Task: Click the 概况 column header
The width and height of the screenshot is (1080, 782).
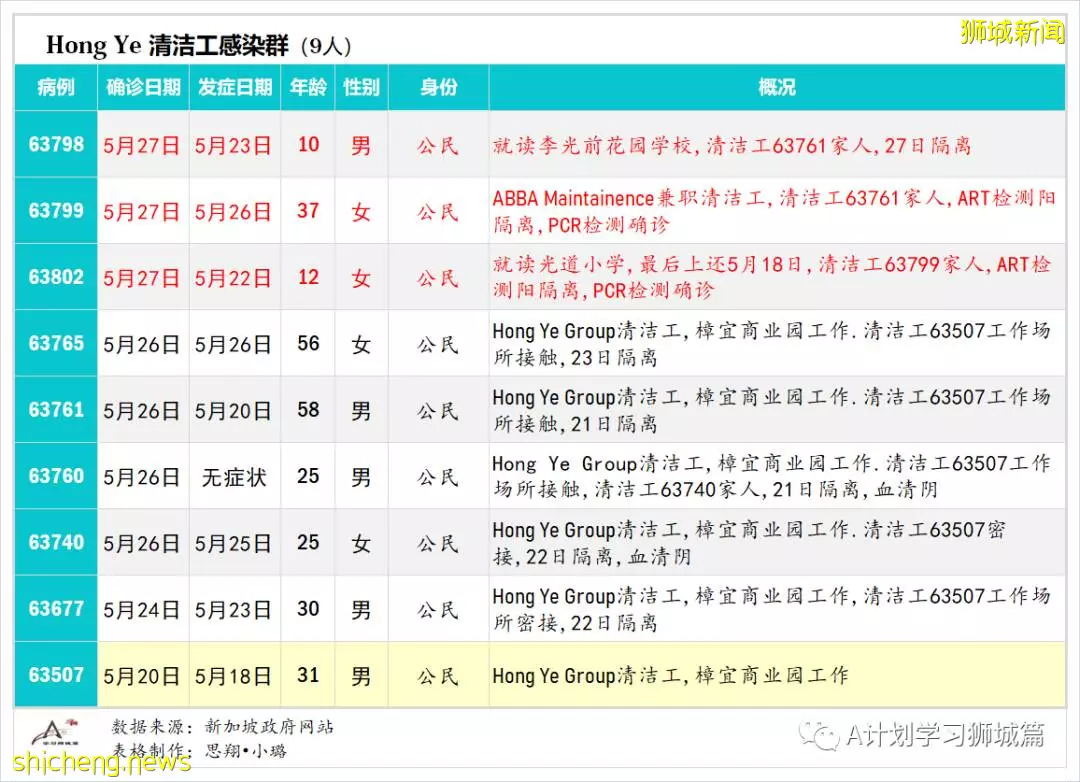Action: (x=776, y=87)
